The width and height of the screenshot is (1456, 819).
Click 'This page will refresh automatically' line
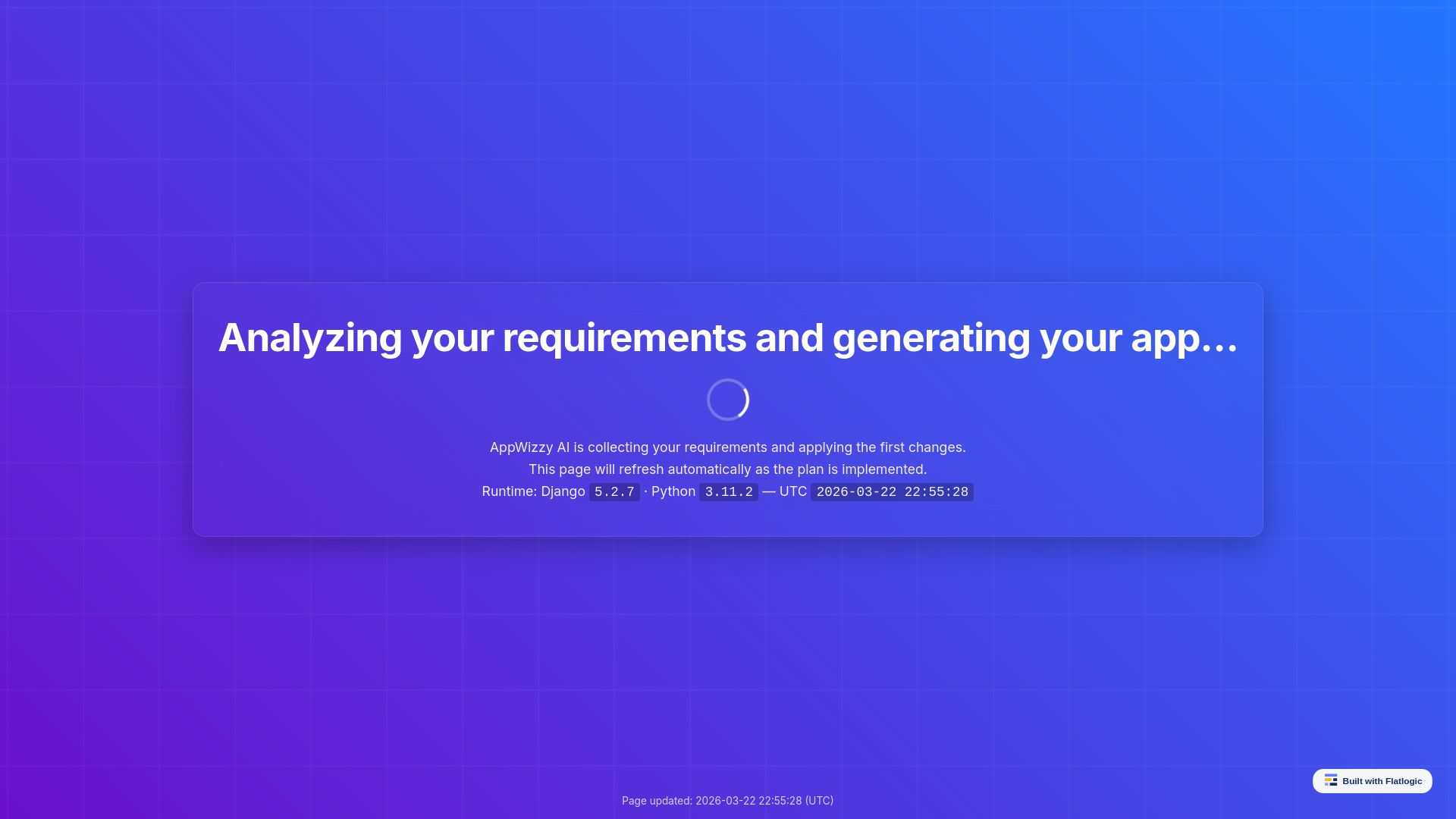pyautogui.click(x=728, y=469)
